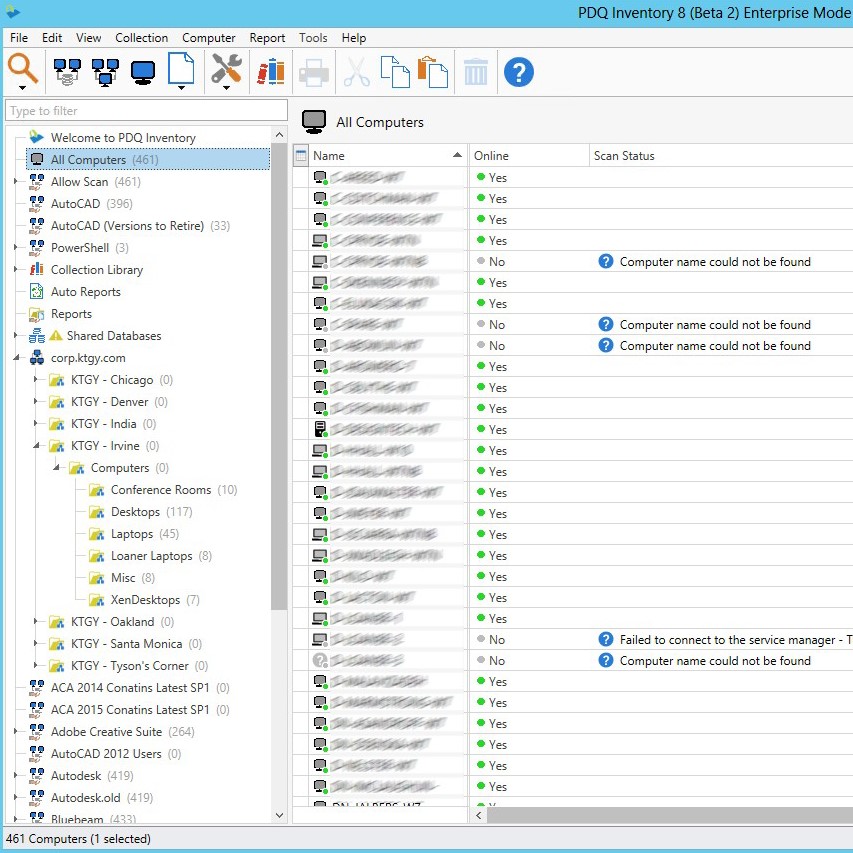Open search icon dropdown arrow
The width and height of the screenshot is (853, 853).
(22, 88)
